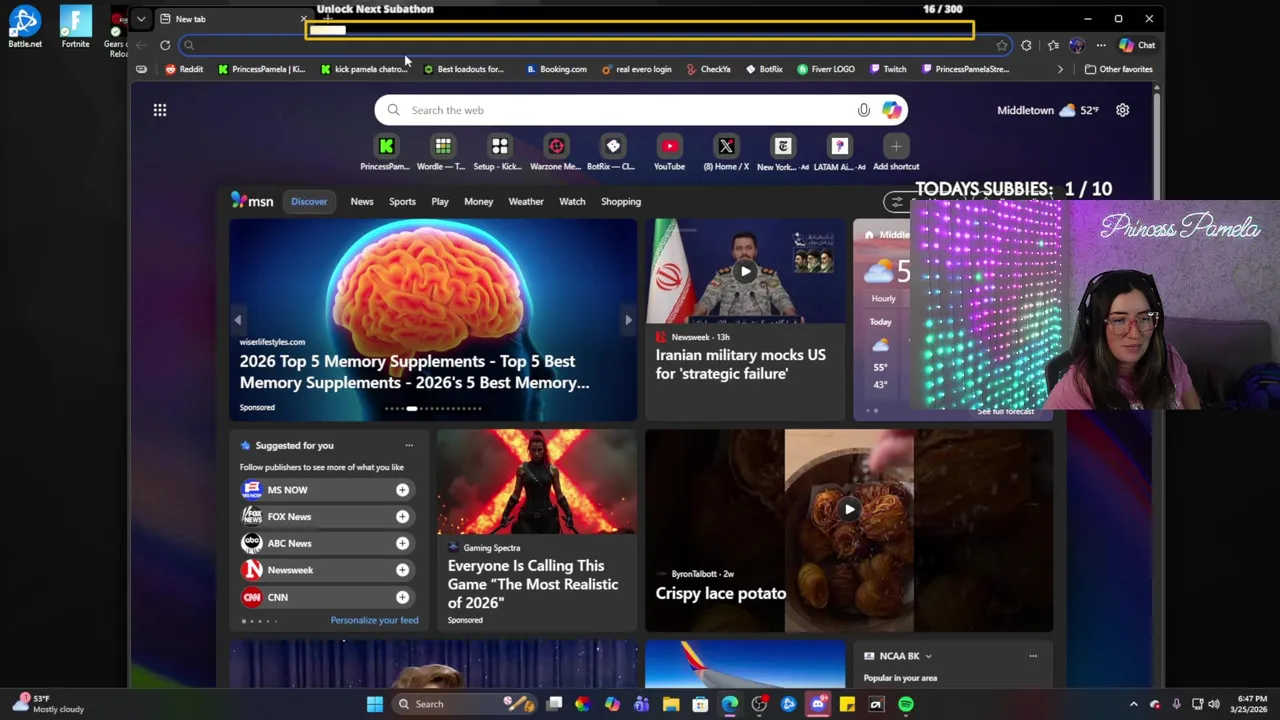The height and width of the screenshot is (720, 1280).
Task: Click the Personalize your feed link
Action: [374, 620]
